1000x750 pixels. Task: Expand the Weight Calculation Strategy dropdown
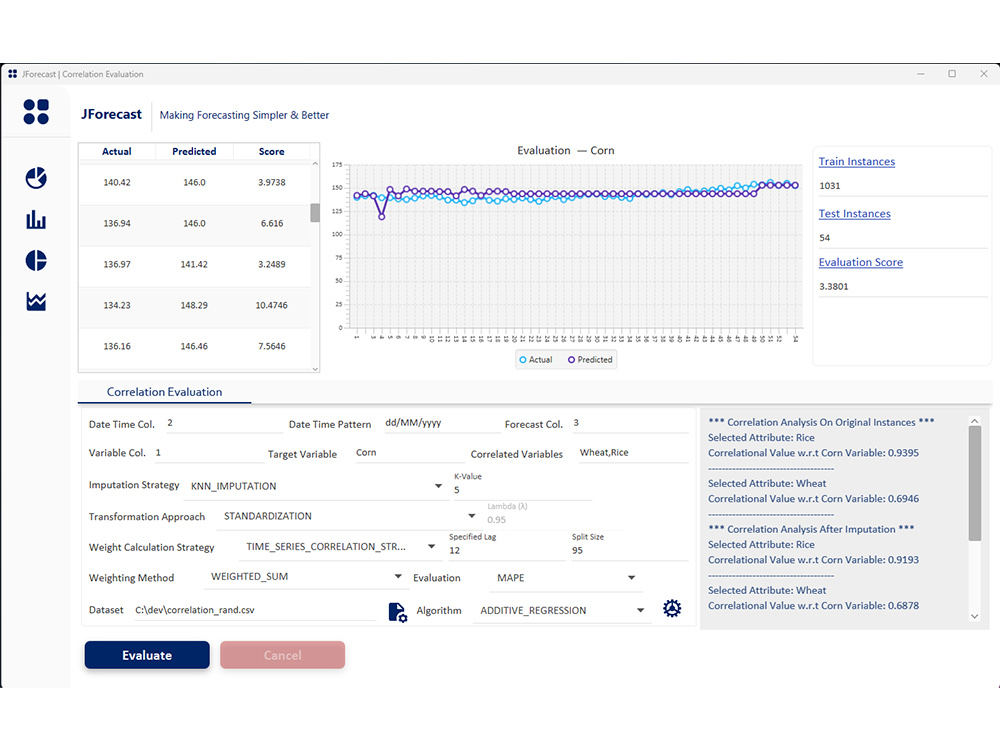point(431,547)
